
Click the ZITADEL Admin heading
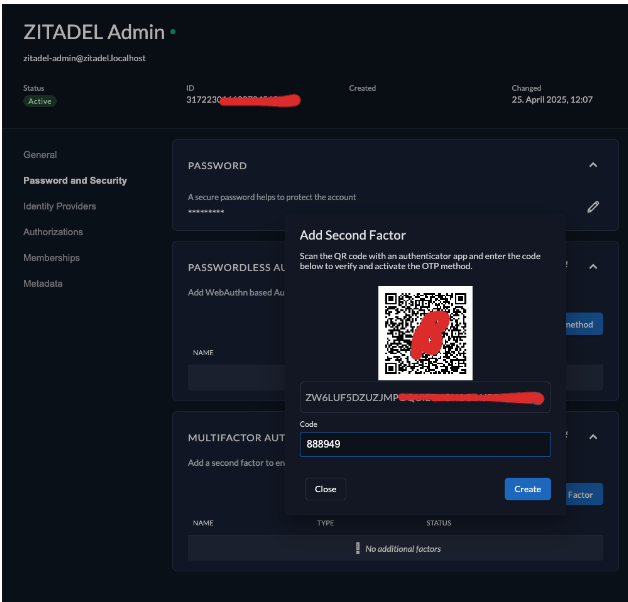[94, 32]
